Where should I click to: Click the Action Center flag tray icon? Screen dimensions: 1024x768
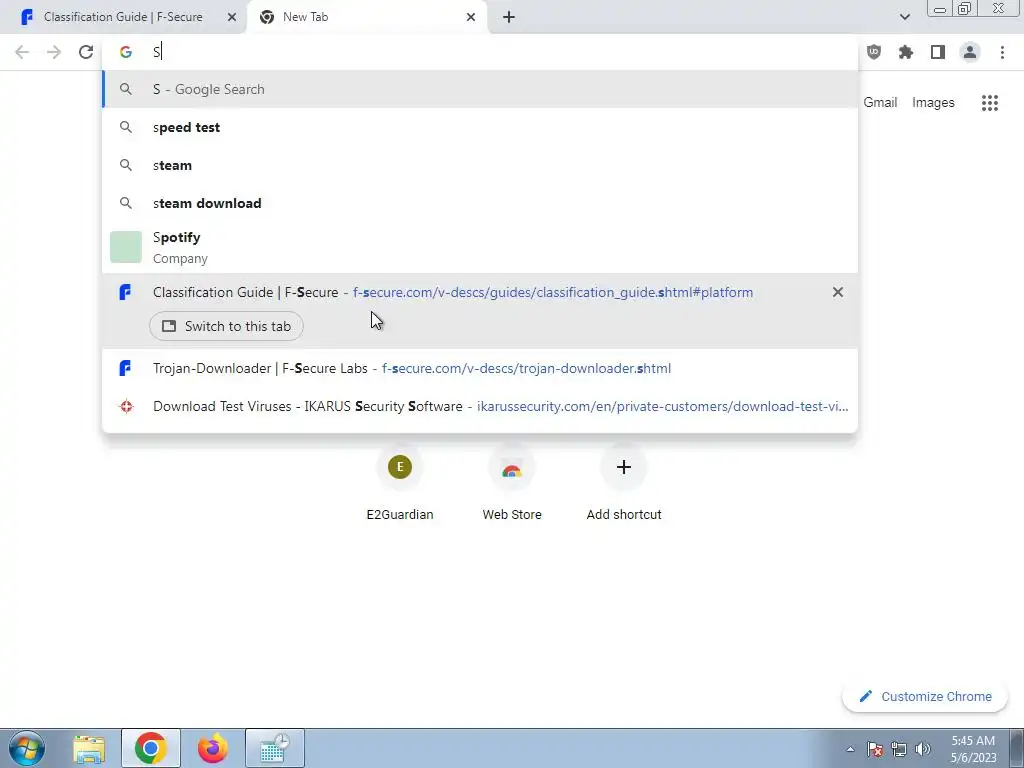tap(875, 749)
